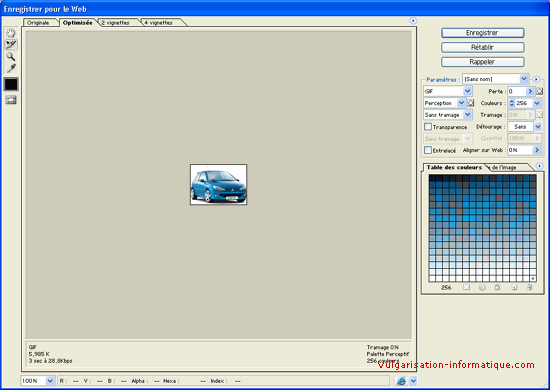The height and width of the screenshot is (390, 550).
Task: Toggle slices visibility icon
Action: (11, 100)
